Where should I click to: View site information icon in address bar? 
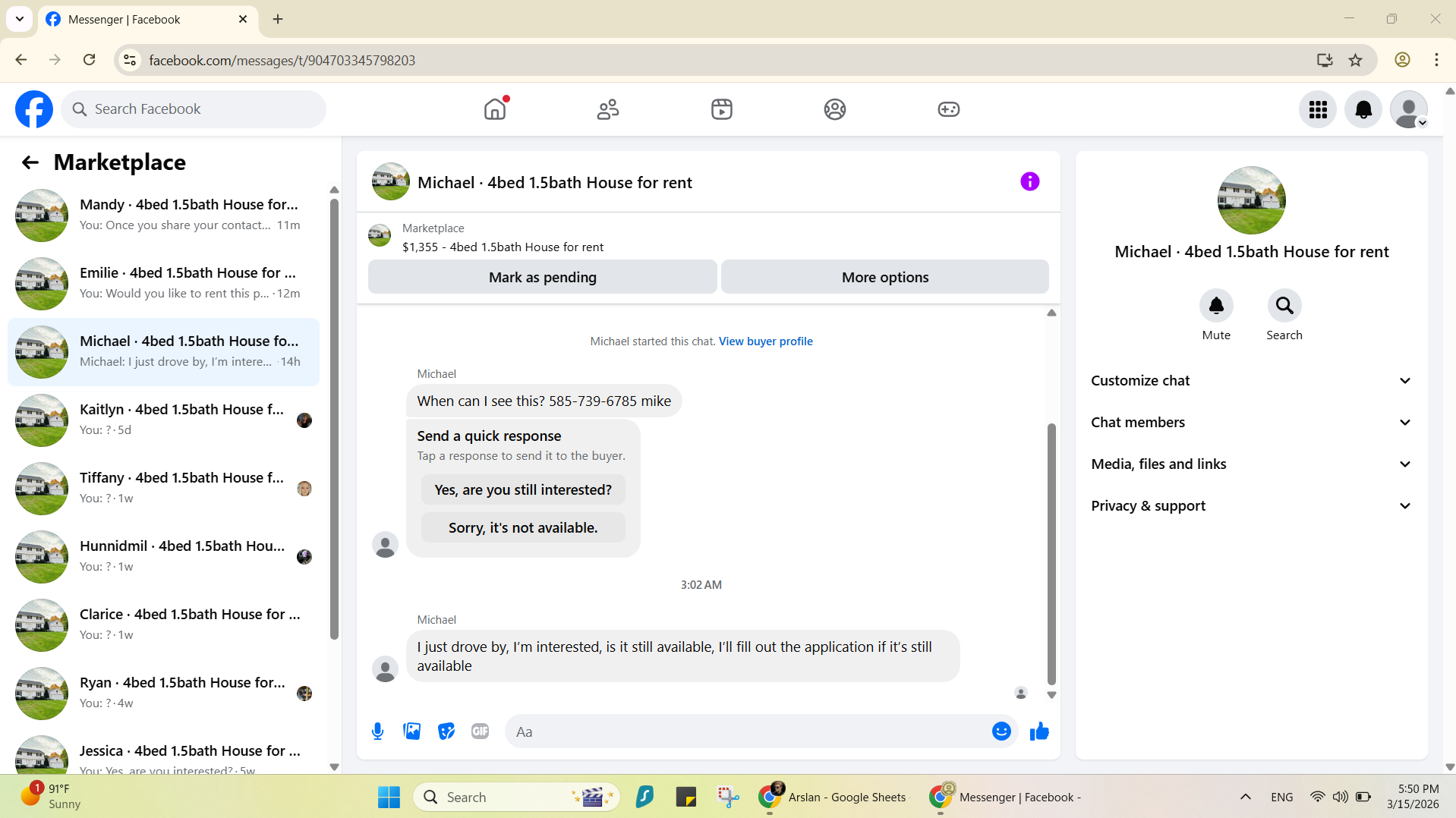click(x=131, y=60)
